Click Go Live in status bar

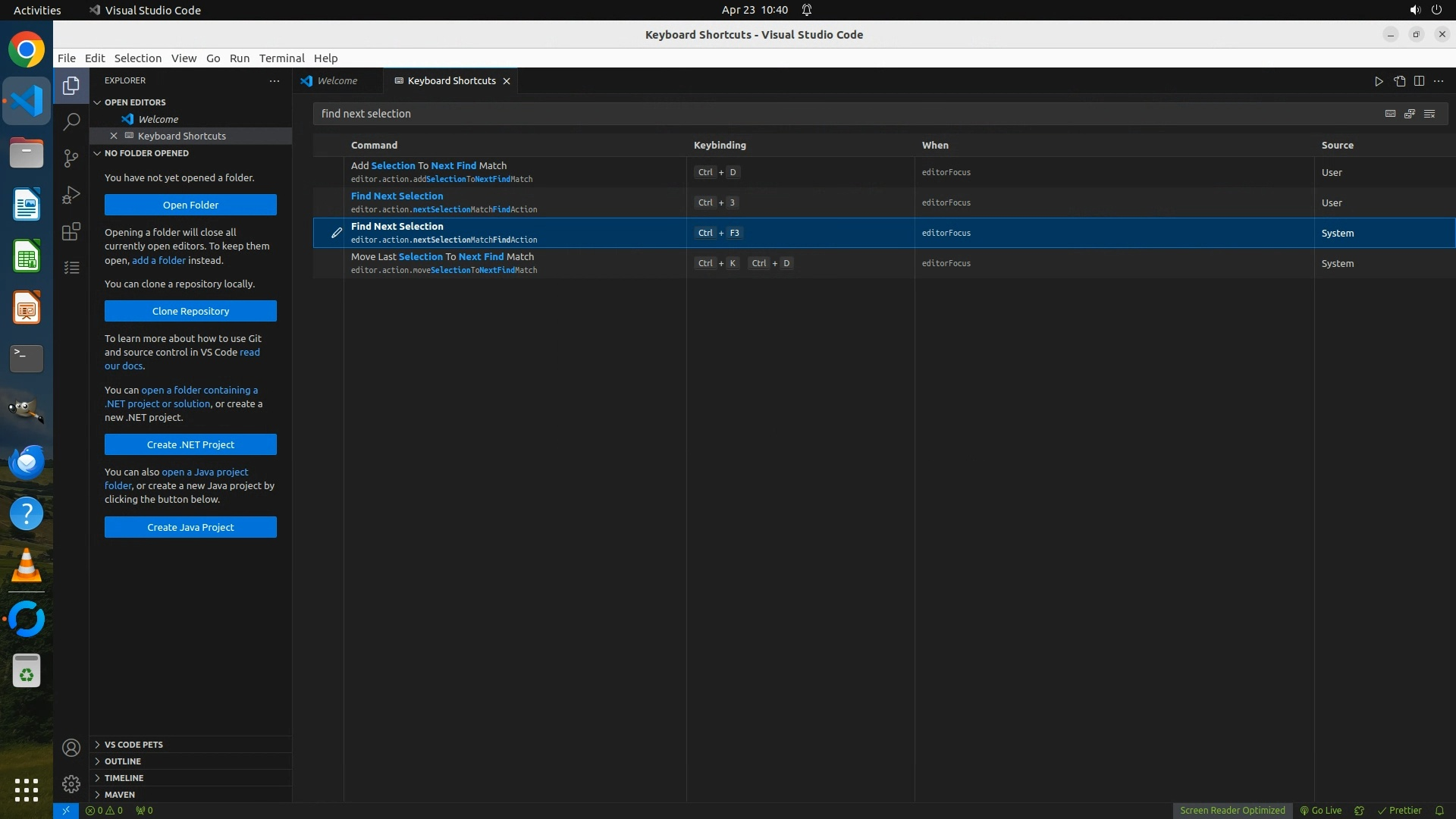1321,810
